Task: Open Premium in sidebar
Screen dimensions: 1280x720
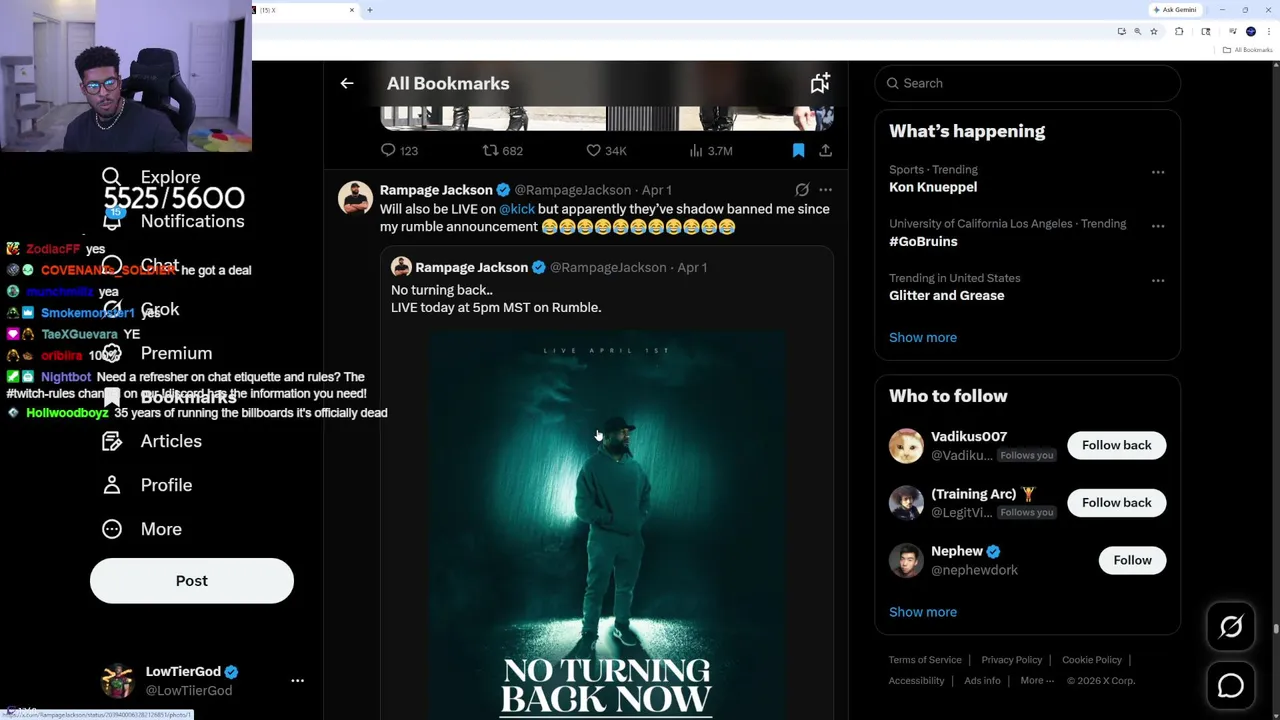Action: tap(157, 353)
